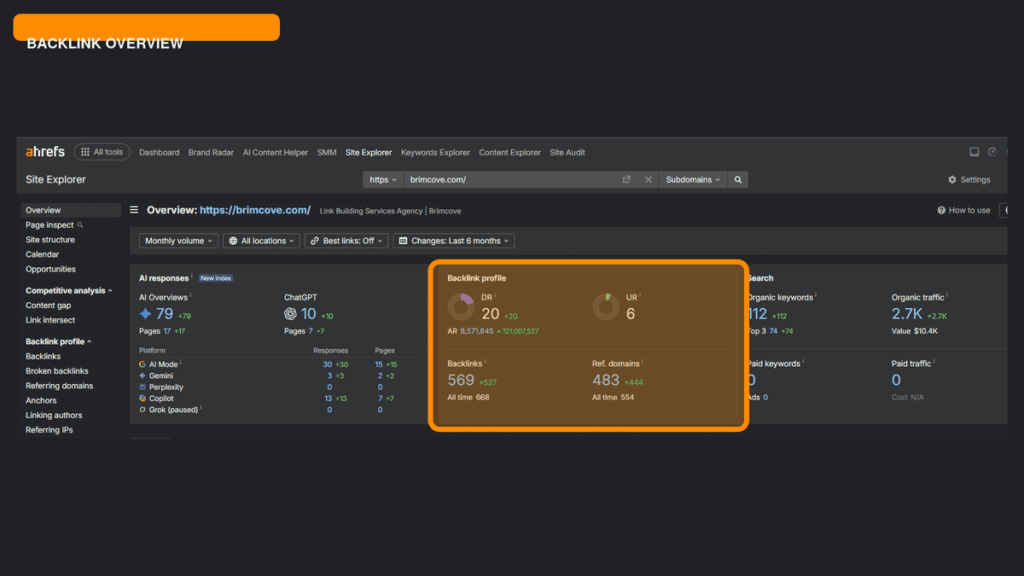Image resolution: width=1024 pixels, height=576 pixels.
Task: Open the Monthly volume dropdown
Action: point(178,241)
